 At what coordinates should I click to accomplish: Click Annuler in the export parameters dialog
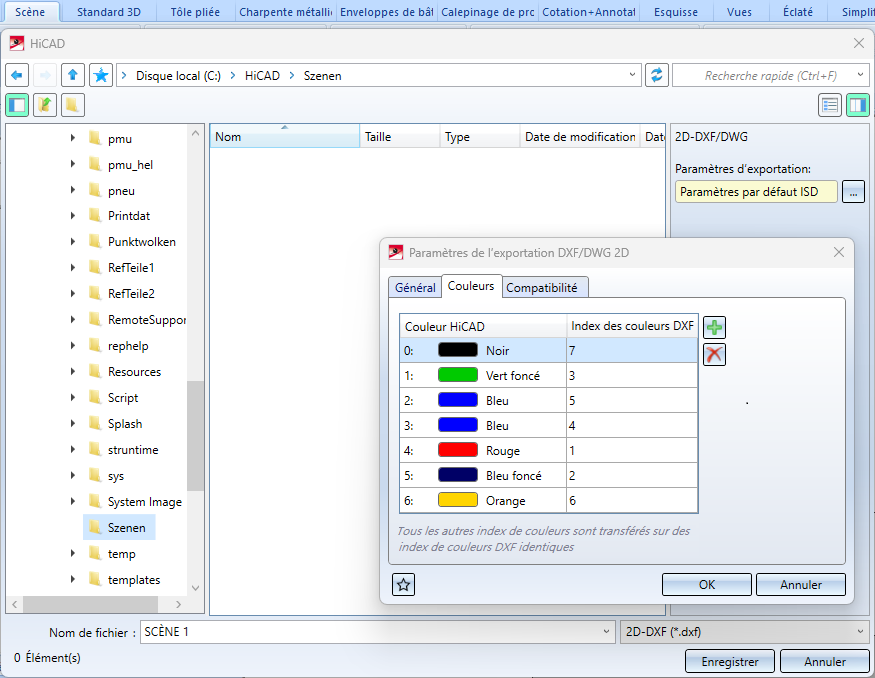(801, 584)
